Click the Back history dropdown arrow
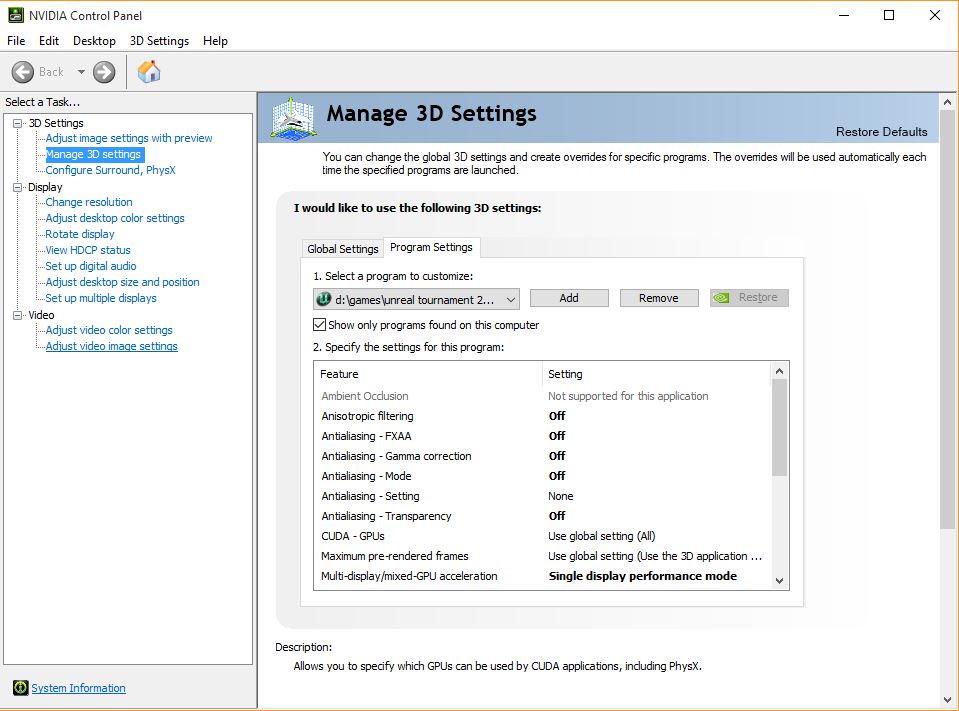Screen dimensions: 959x711 click(x=81, y=72)
